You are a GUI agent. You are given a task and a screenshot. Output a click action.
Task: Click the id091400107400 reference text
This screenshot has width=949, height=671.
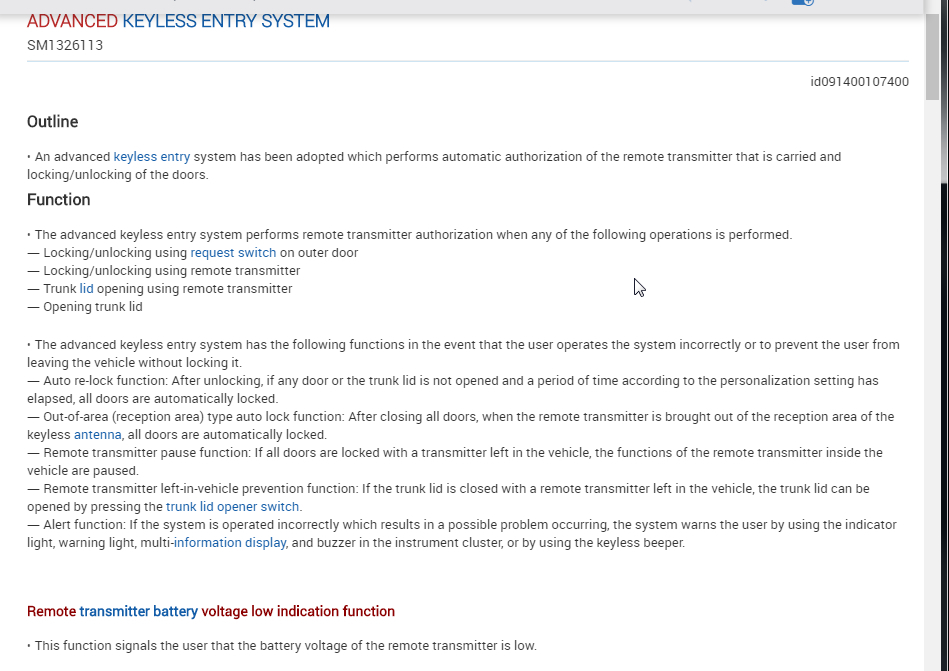(x=859, y=82)
